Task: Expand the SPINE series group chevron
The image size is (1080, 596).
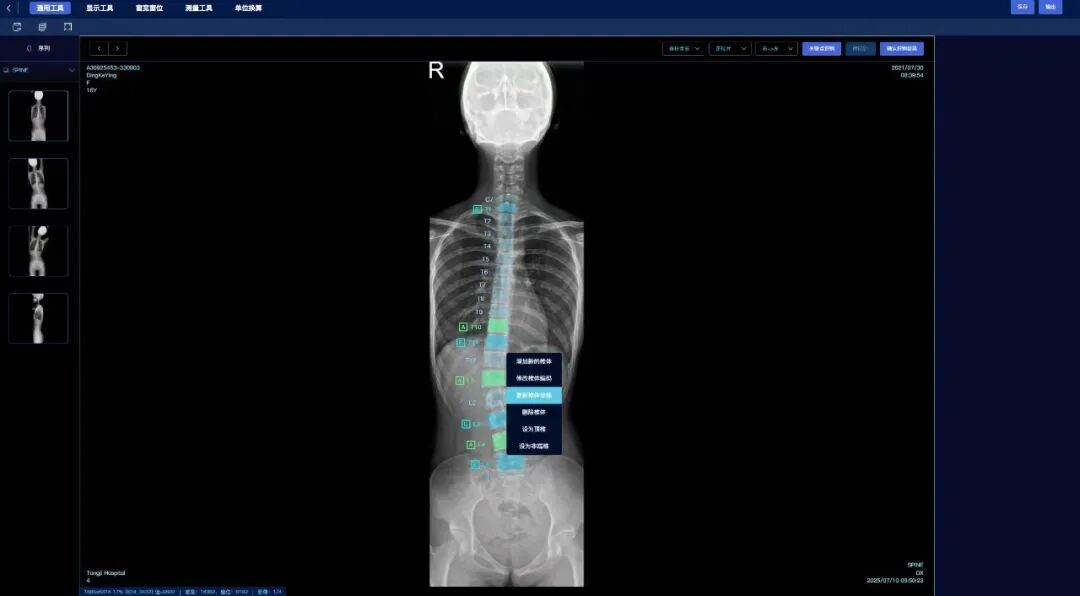Action: coord(72,70)
